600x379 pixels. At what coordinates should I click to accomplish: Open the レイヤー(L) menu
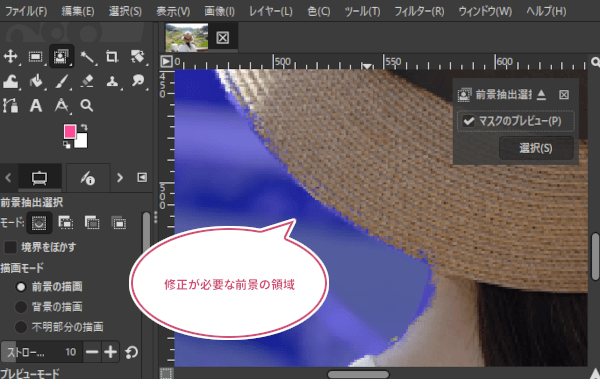point(271,11)
